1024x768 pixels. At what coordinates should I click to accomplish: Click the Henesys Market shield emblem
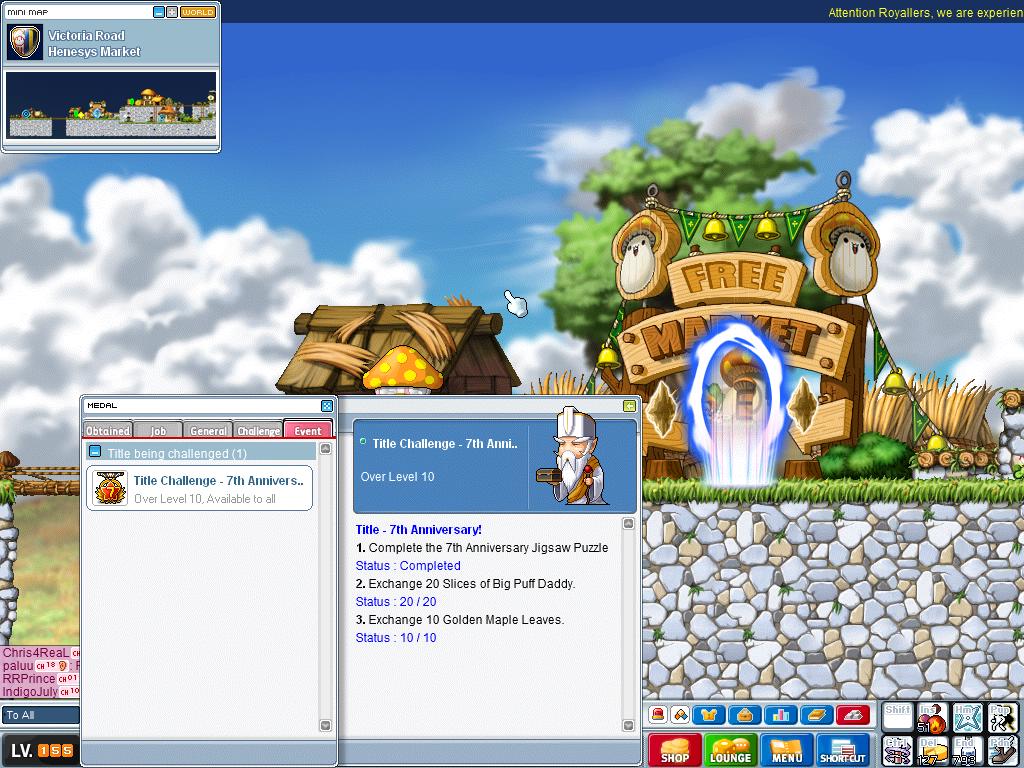pyautogui.click(x=25, y=42)
